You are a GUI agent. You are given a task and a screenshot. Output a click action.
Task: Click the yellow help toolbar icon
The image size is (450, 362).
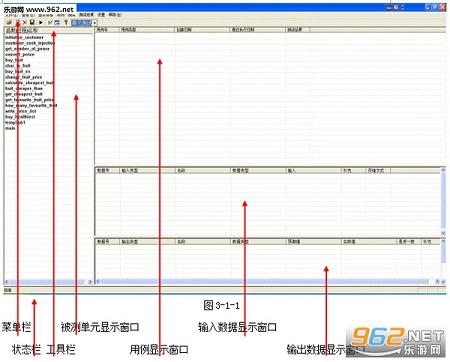(66, 22)
